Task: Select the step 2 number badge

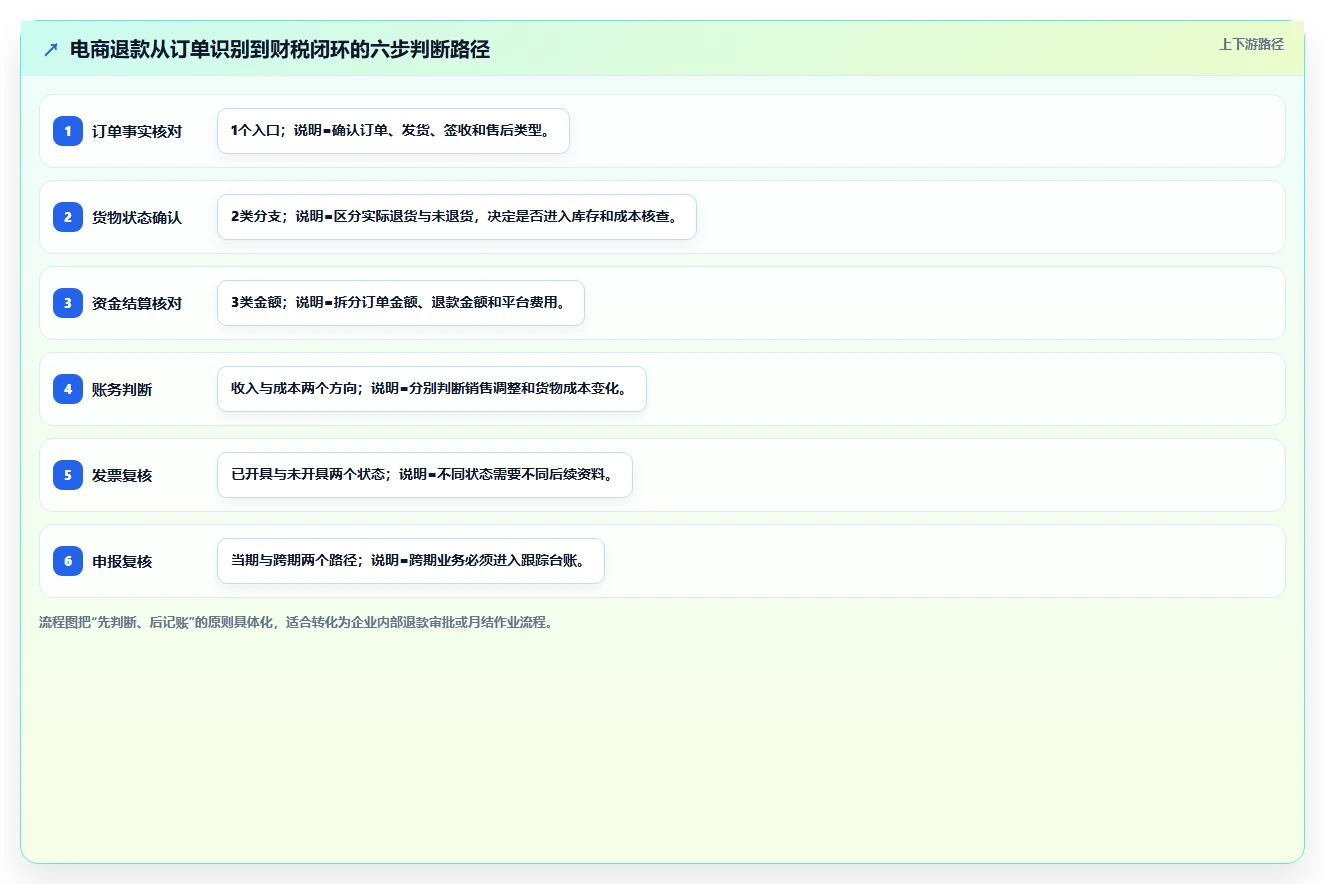Action: [68, 217]
